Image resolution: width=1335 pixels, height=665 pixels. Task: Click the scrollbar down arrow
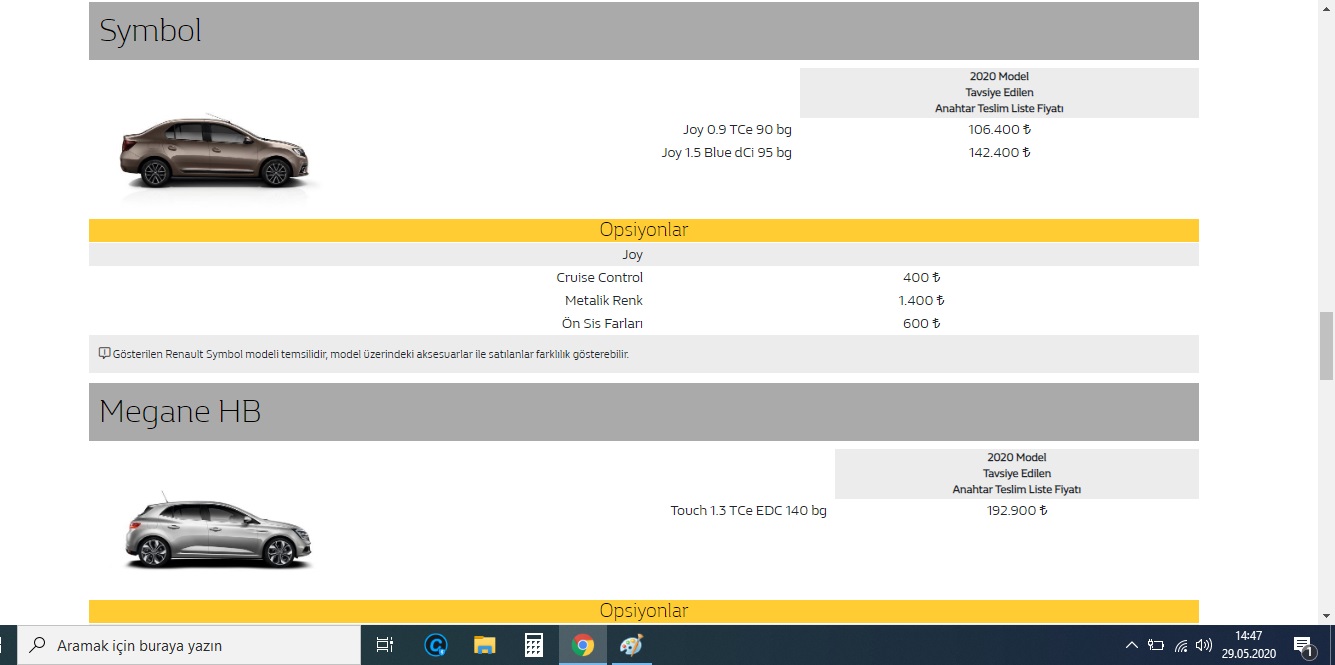coord(1326,616)
